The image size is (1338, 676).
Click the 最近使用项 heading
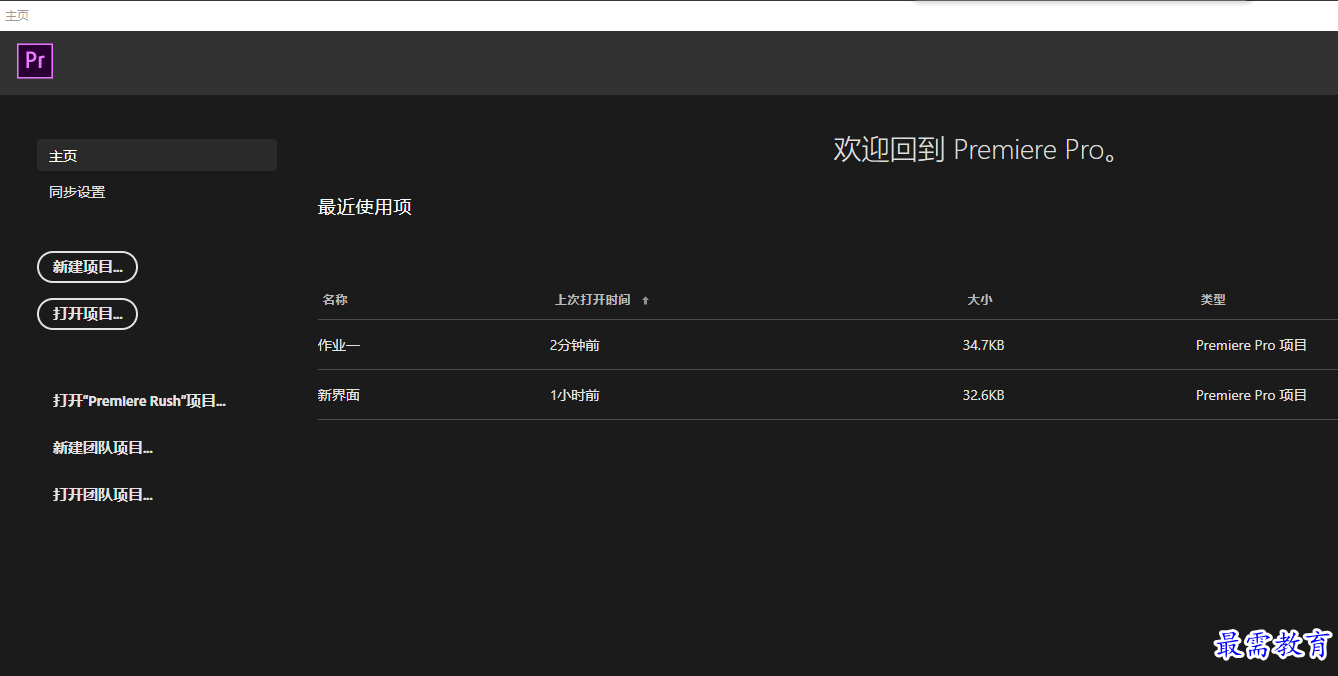pyautogui.click(x=365, y=207)
